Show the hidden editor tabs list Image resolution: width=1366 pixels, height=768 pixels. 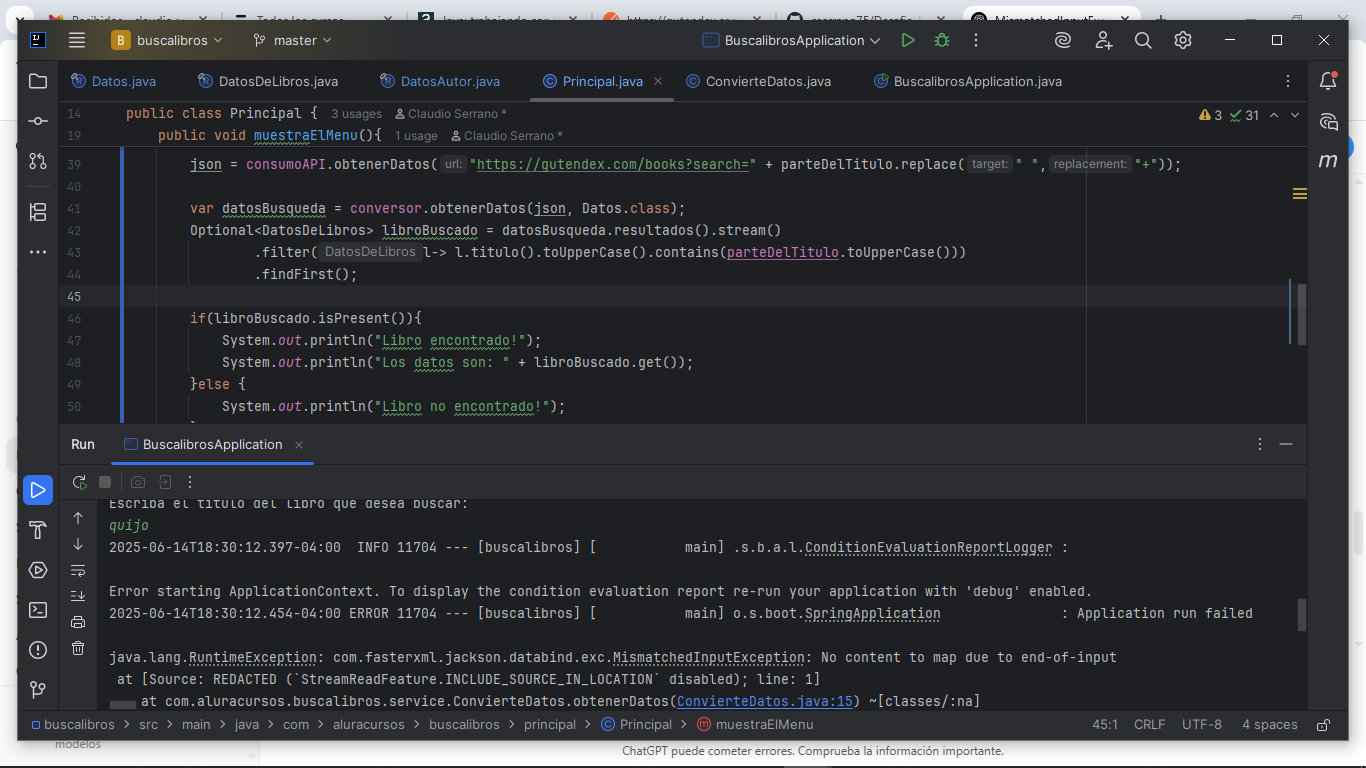coord(1288,81)
